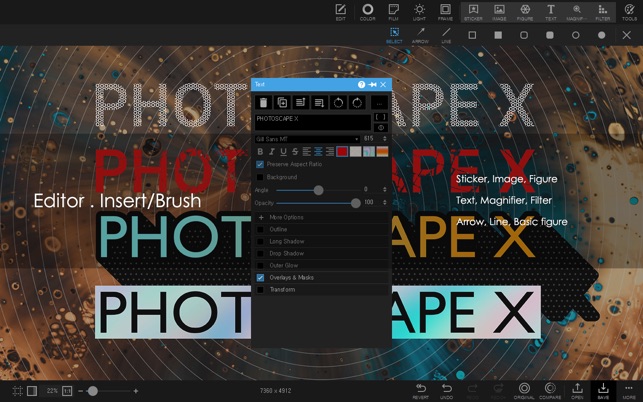643x402 pixels.
Task: Pick the filled rounded rectangle shape
Action: point(550,35)
